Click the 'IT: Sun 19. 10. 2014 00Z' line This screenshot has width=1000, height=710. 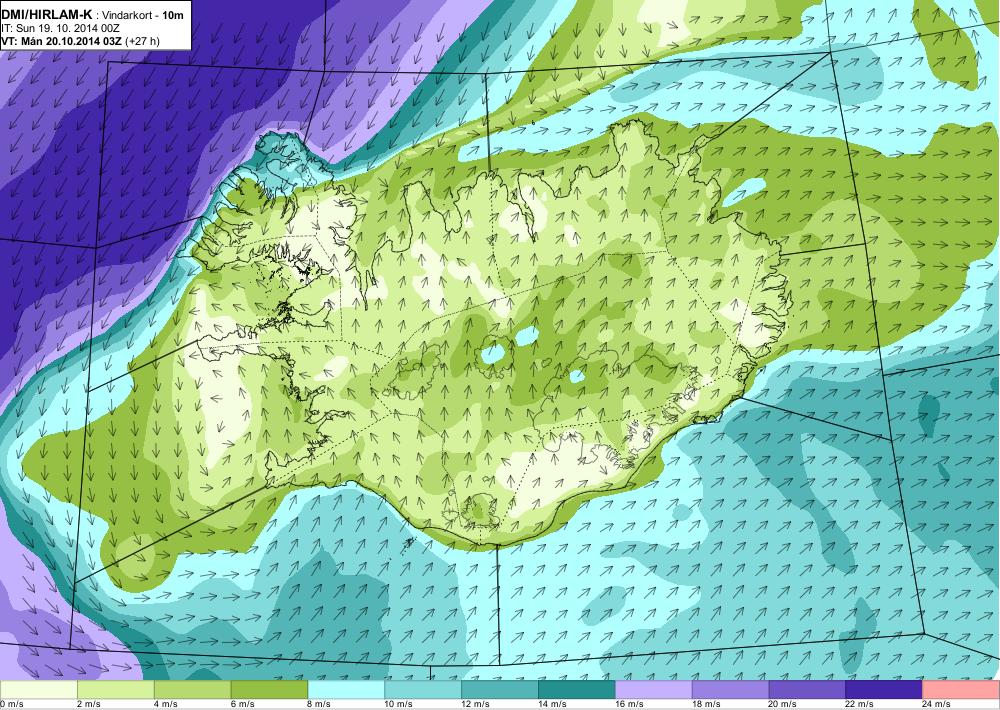pos(61,28)
